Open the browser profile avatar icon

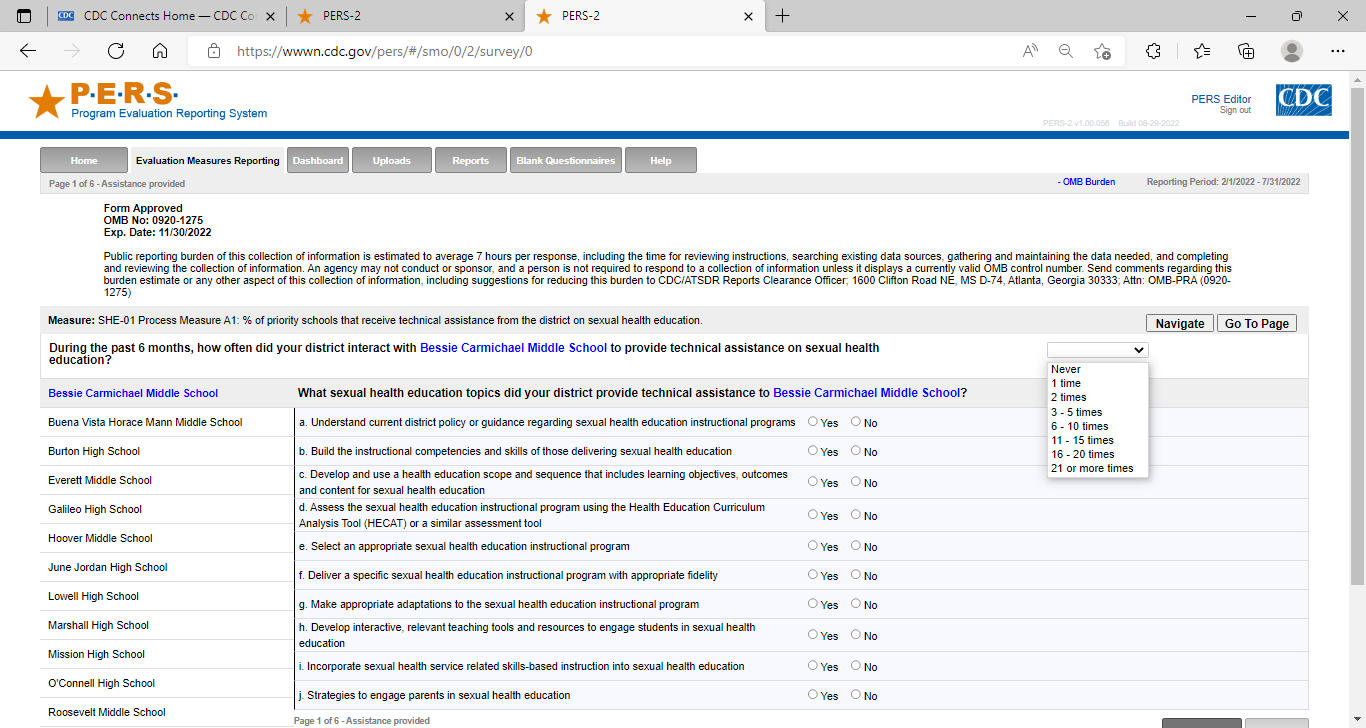pos(1292,51)
